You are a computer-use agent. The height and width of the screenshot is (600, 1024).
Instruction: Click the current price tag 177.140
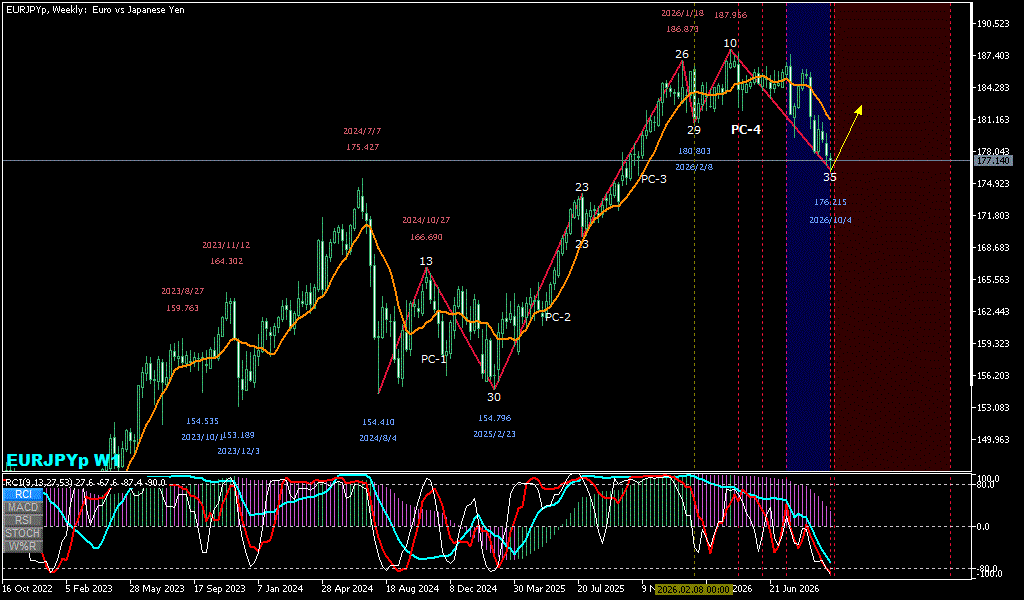click(x=991, y=160)
